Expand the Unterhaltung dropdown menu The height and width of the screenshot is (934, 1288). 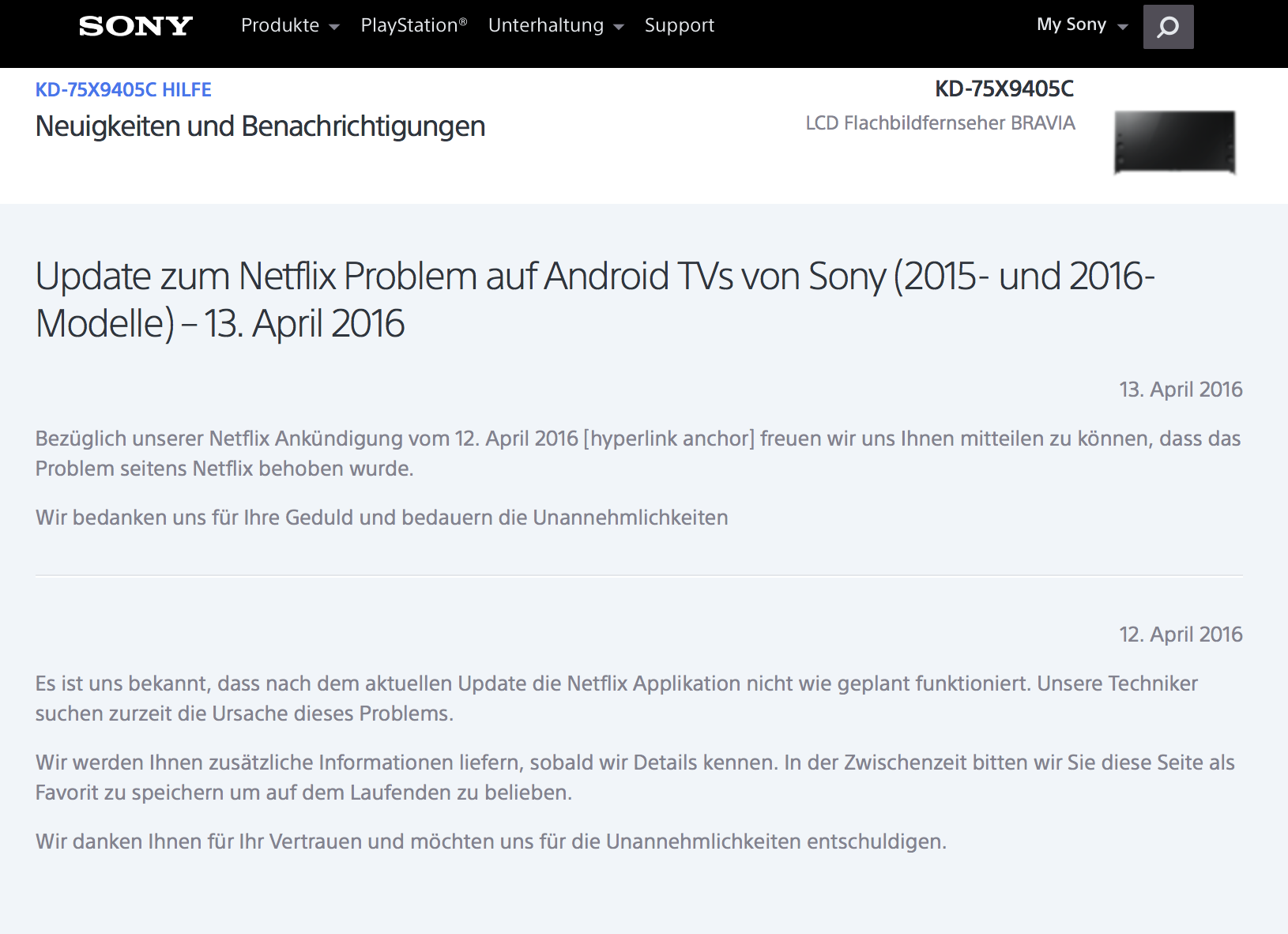pos(556,25)
